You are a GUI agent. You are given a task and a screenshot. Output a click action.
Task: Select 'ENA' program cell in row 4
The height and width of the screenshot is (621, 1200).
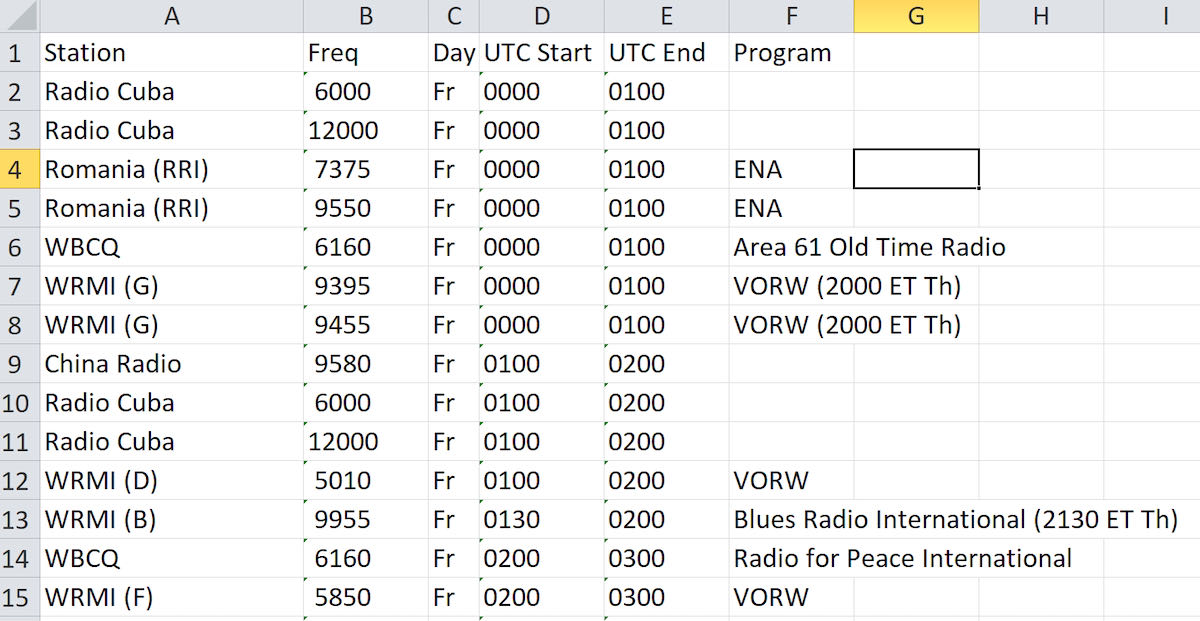[791, 169]
